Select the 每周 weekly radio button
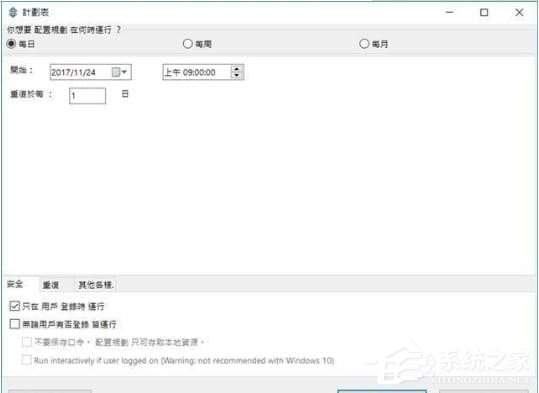The image size is (539, 393). coord(187,44)
